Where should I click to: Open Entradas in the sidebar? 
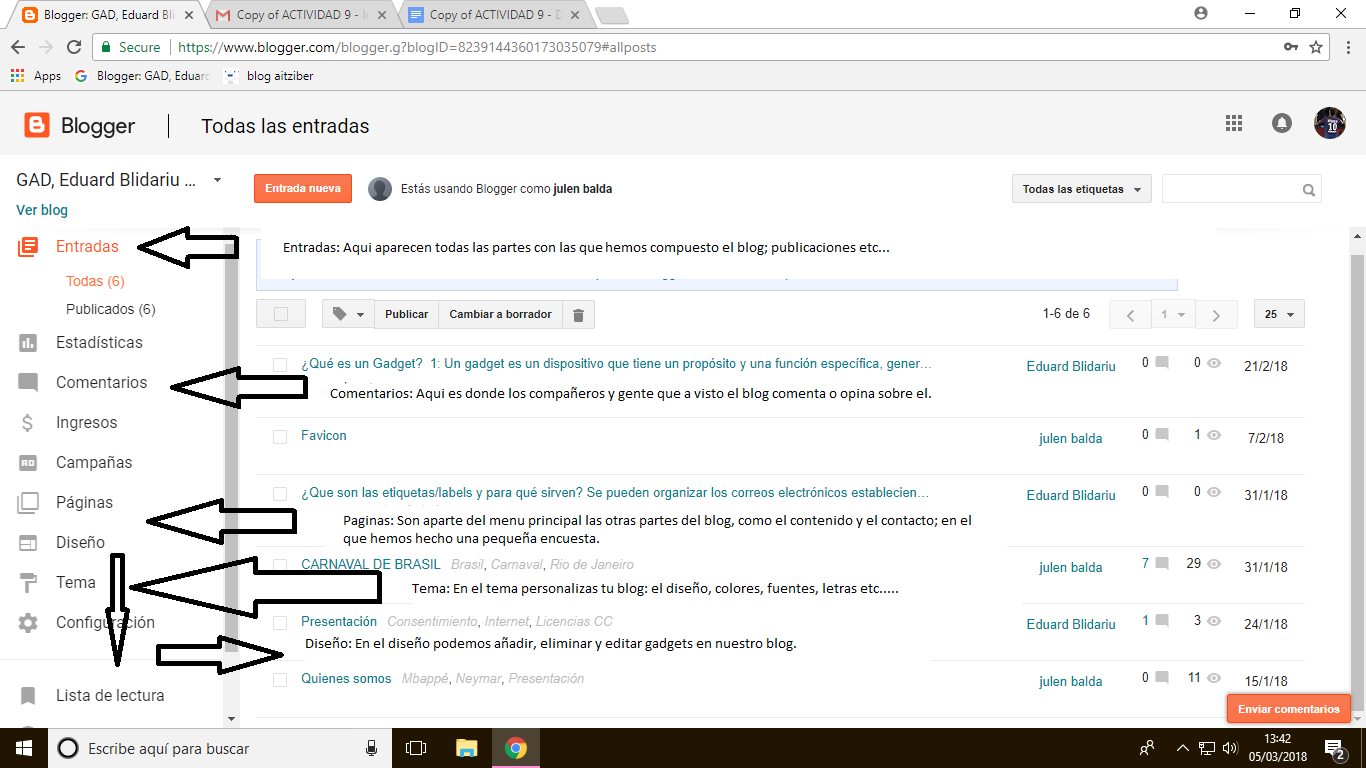coord(87,246)
